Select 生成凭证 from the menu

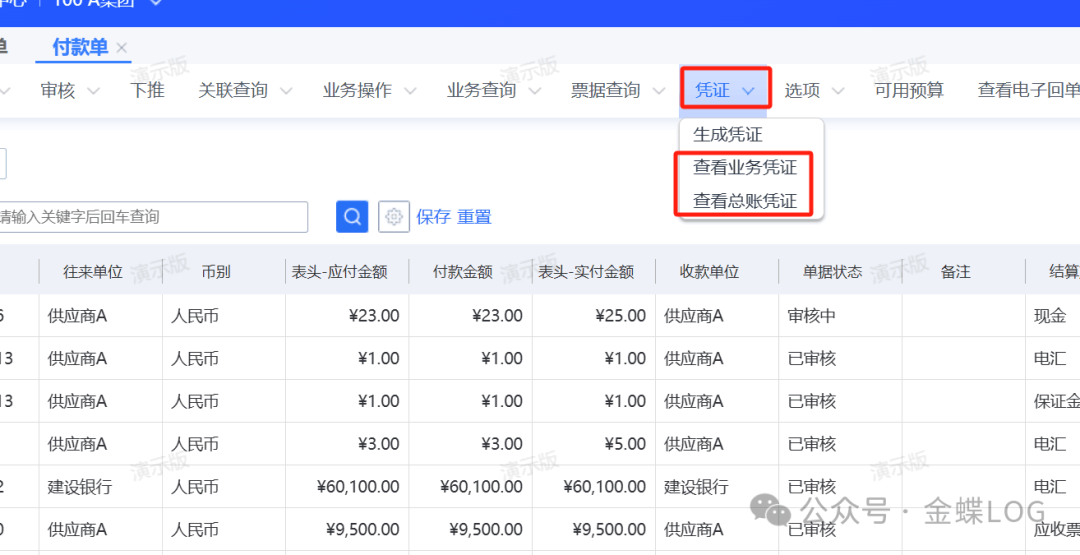pos(728,134)
